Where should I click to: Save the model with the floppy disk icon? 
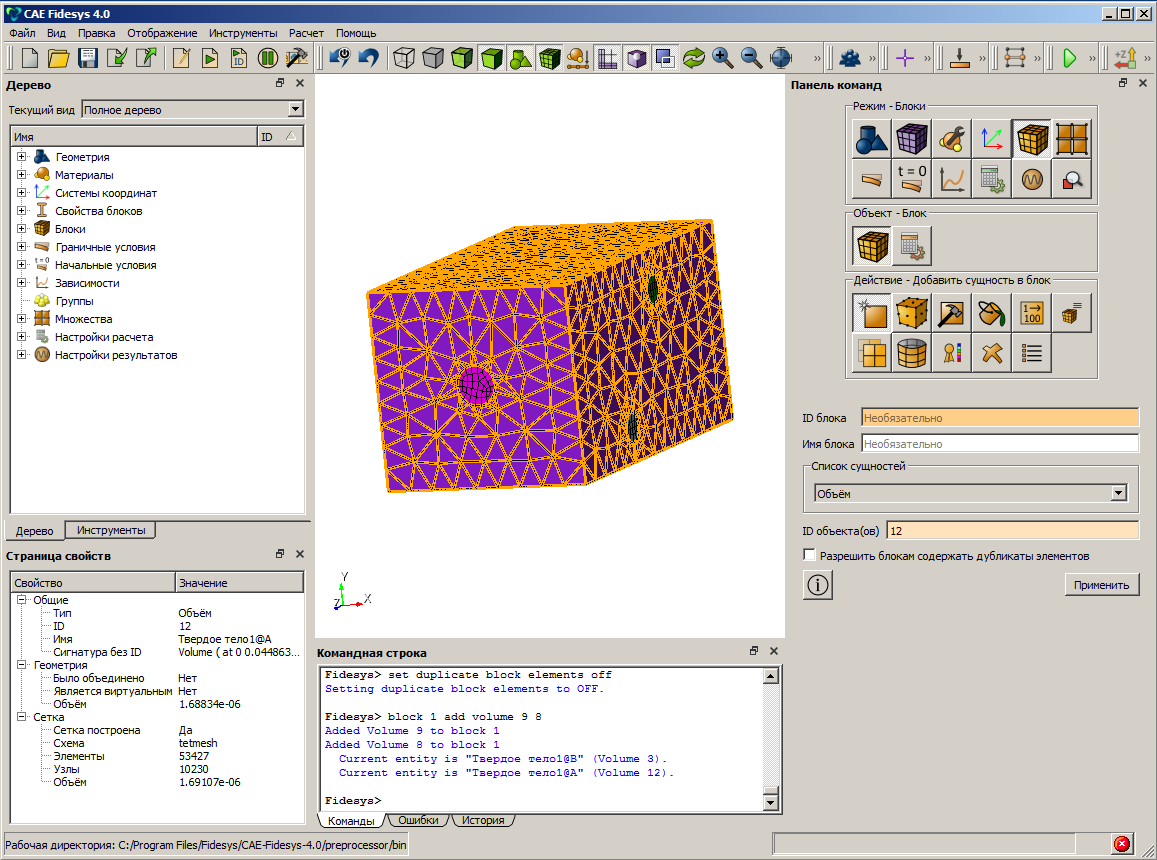pos(88,58)
